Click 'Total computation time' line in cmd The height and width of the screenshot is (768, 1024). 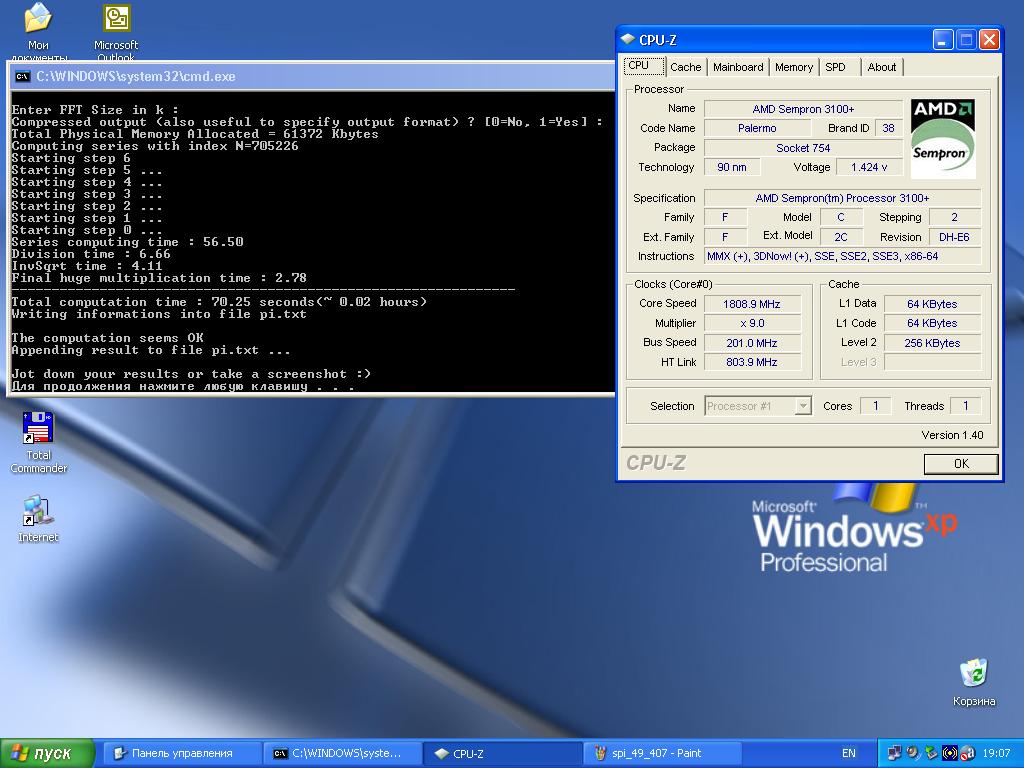pyautogui.click(x=219, y=302)
